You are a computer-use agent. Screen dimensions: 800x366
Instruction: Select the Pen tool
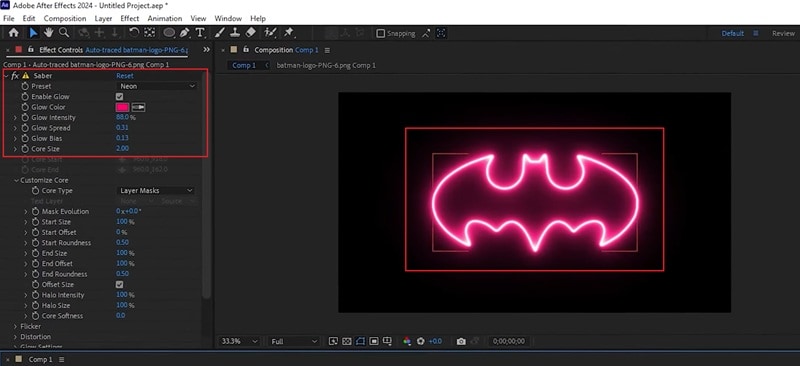(184, 33)
